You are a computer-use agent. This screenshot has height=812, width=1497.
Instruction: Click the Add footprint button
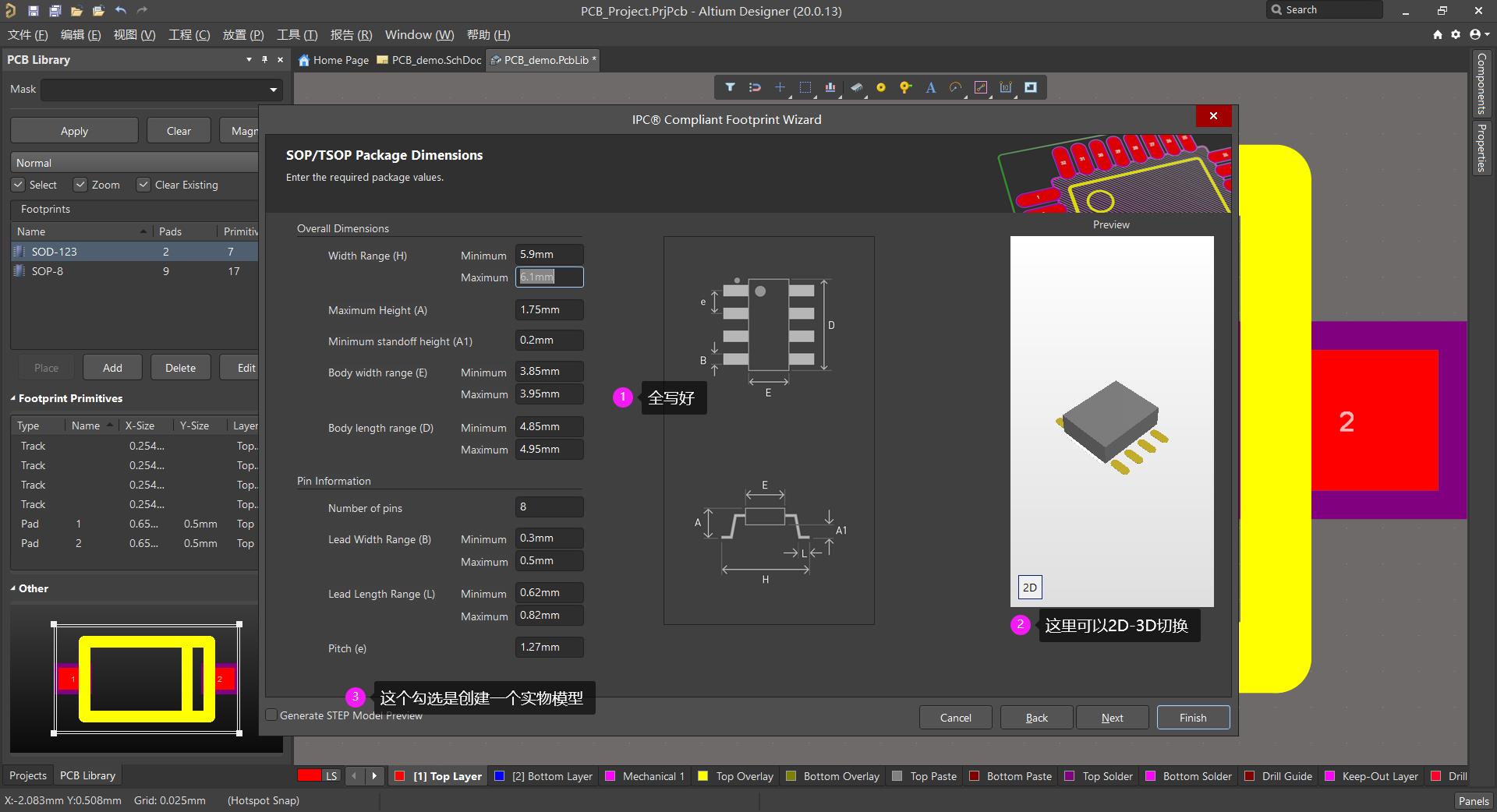(112, 368)
